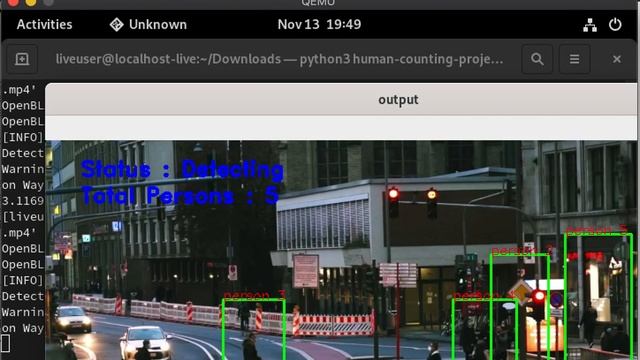Screen dimensions: 640x360
Task: Open the wired network status icon
Action: 589,25
